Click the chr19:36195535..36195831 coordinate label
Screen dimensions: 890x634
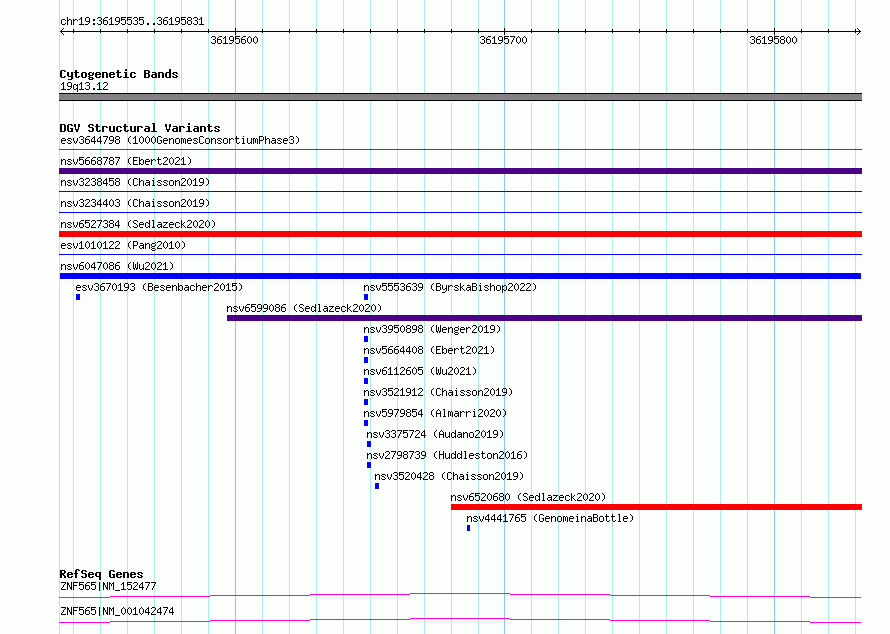point(132,21)
